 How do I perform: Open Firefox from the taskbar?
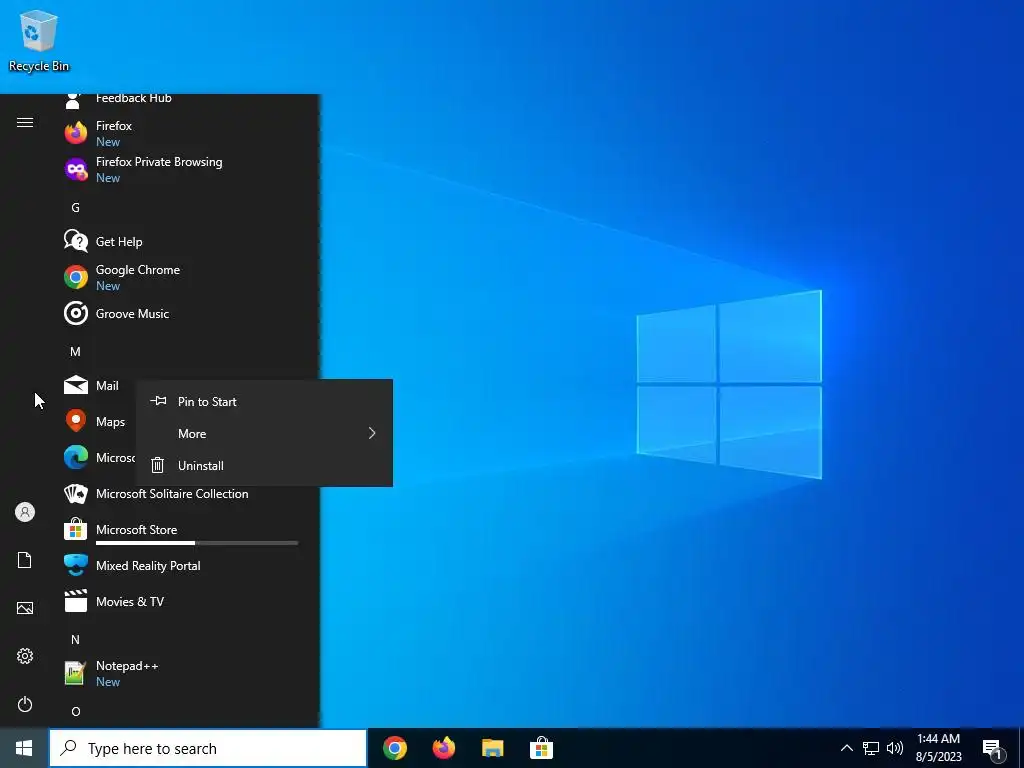coord(444,748)
